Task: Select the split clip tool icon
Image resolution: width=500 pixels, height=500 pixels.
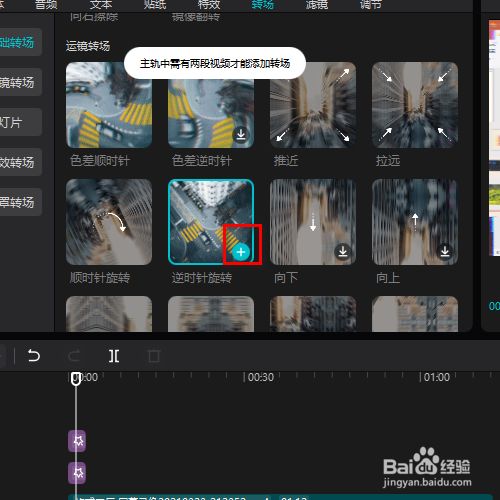Action: click(114, 356)
